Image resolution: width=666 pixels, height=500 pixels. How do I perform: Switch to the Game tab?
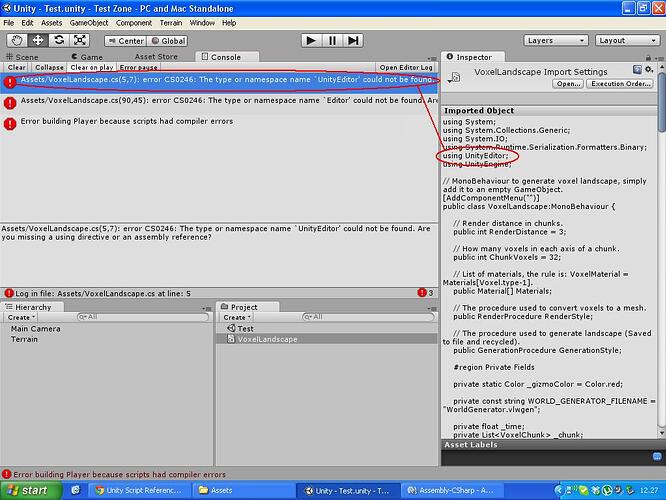click(x=87, y=57)
